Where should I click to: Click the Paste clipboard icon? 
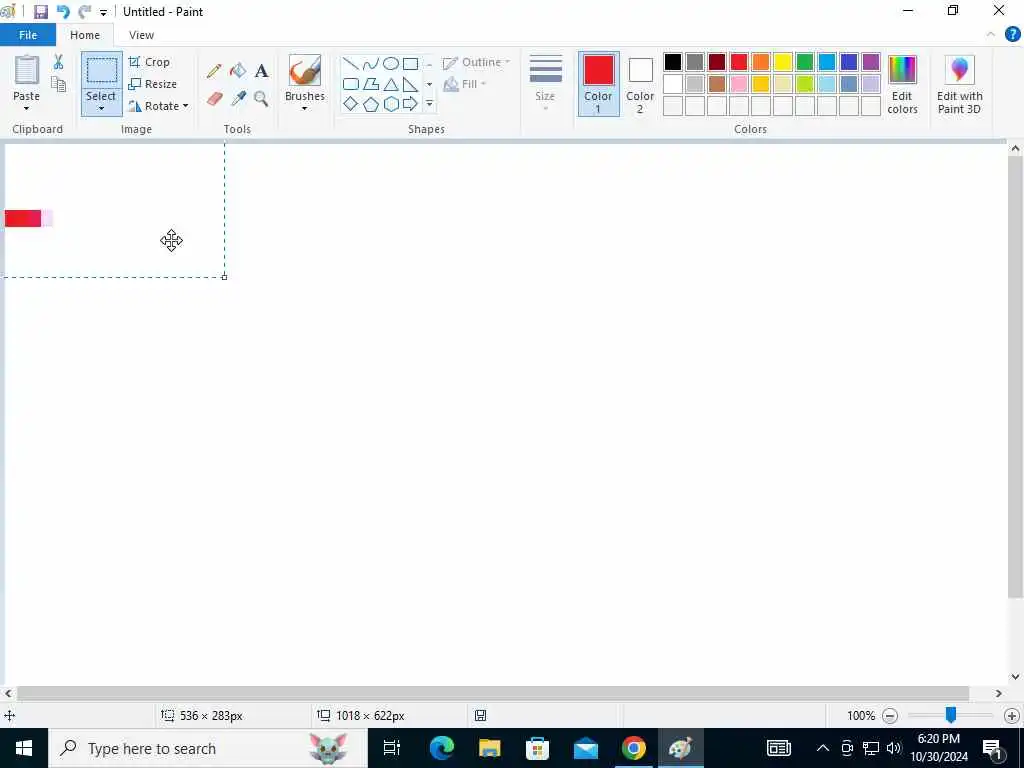point(27,70)
